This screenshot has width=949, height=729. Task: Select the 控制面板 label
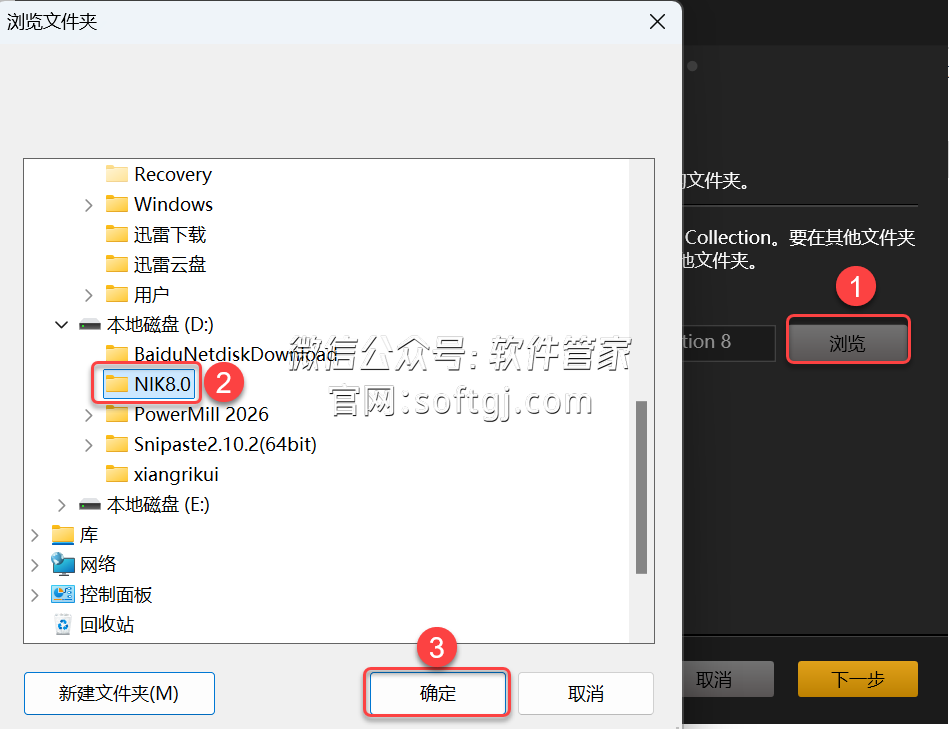[x=116, y=595]
